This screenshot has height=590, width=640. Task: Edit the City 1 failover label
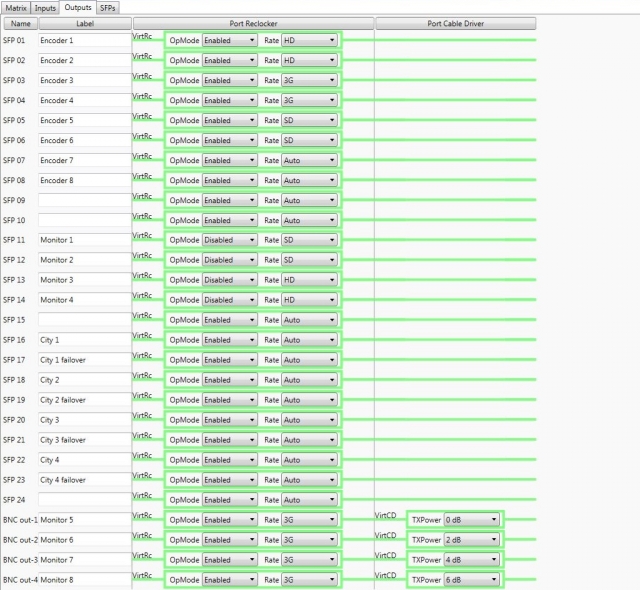click(x=84, y=360)
